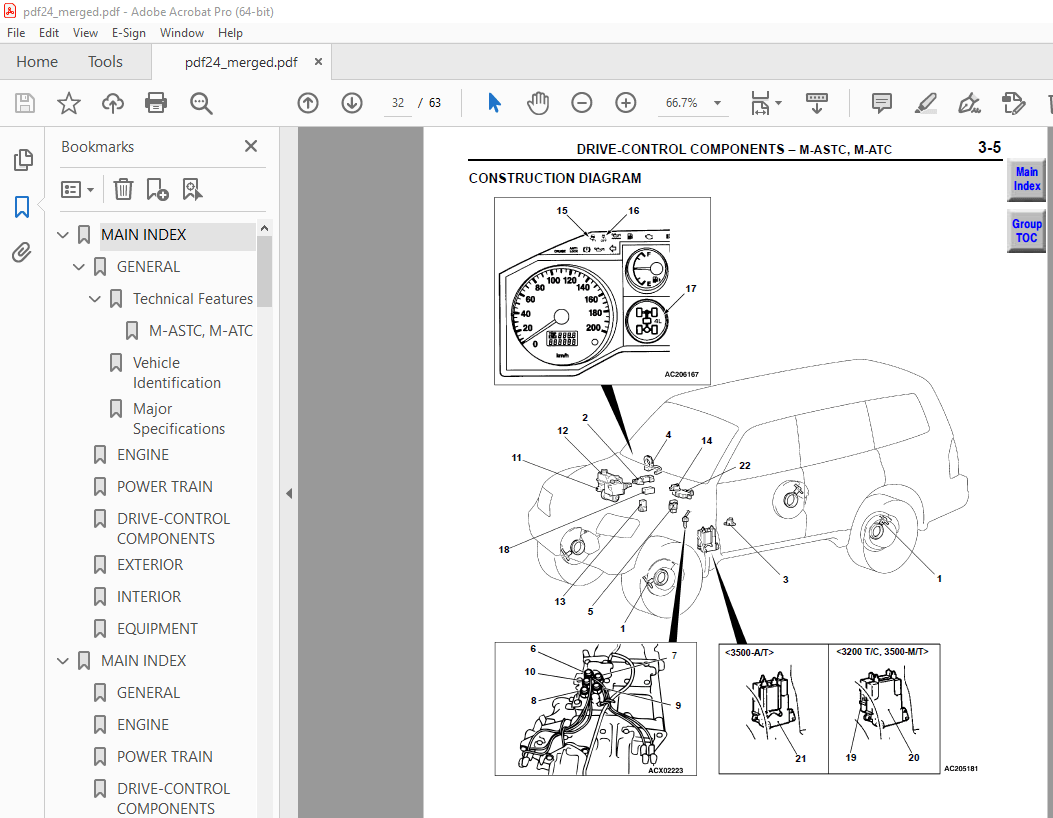1053x818 pixels.
Task: Find the current bookmark in the panel
Action: click(x=192, y=189)
